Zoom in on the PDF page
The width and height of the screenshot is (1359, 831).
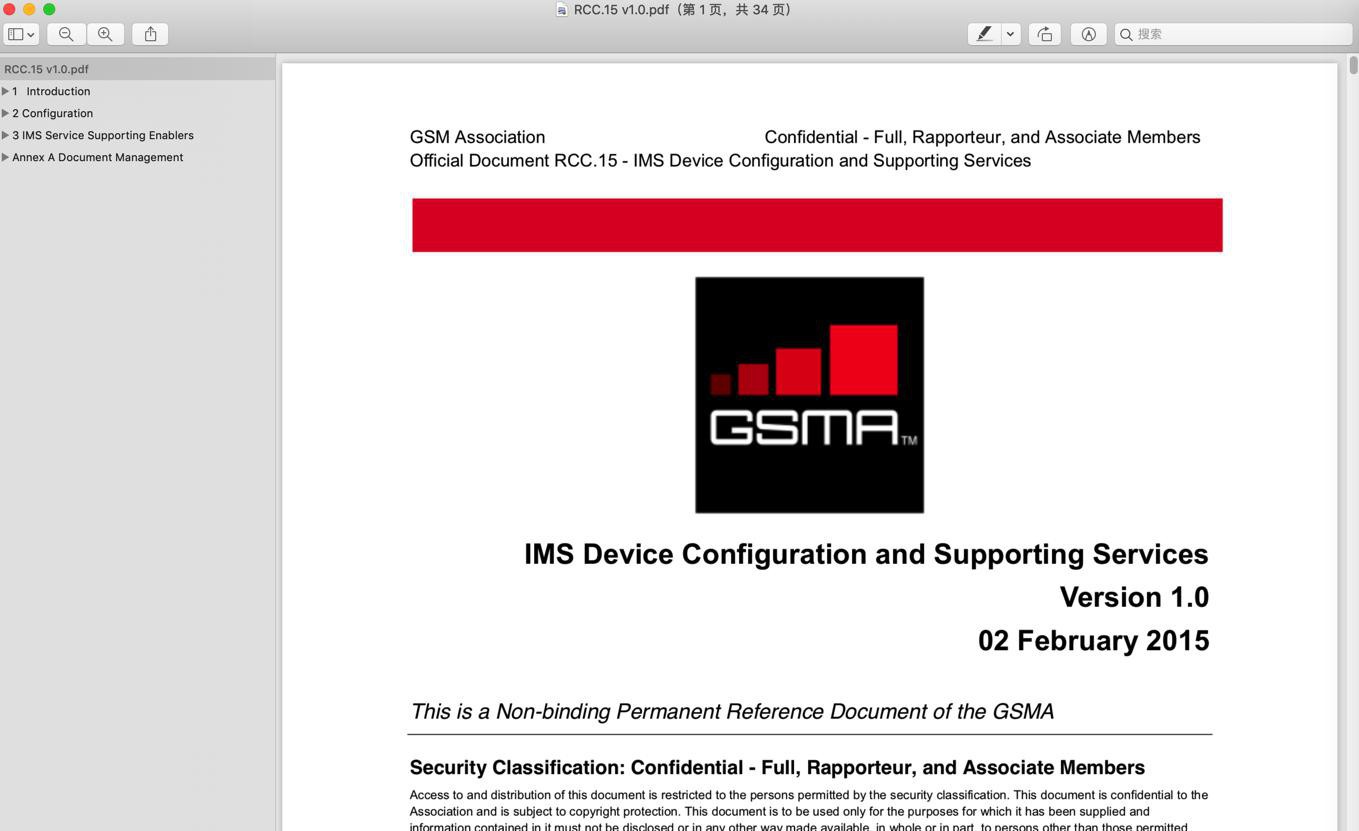coord(105,34)
